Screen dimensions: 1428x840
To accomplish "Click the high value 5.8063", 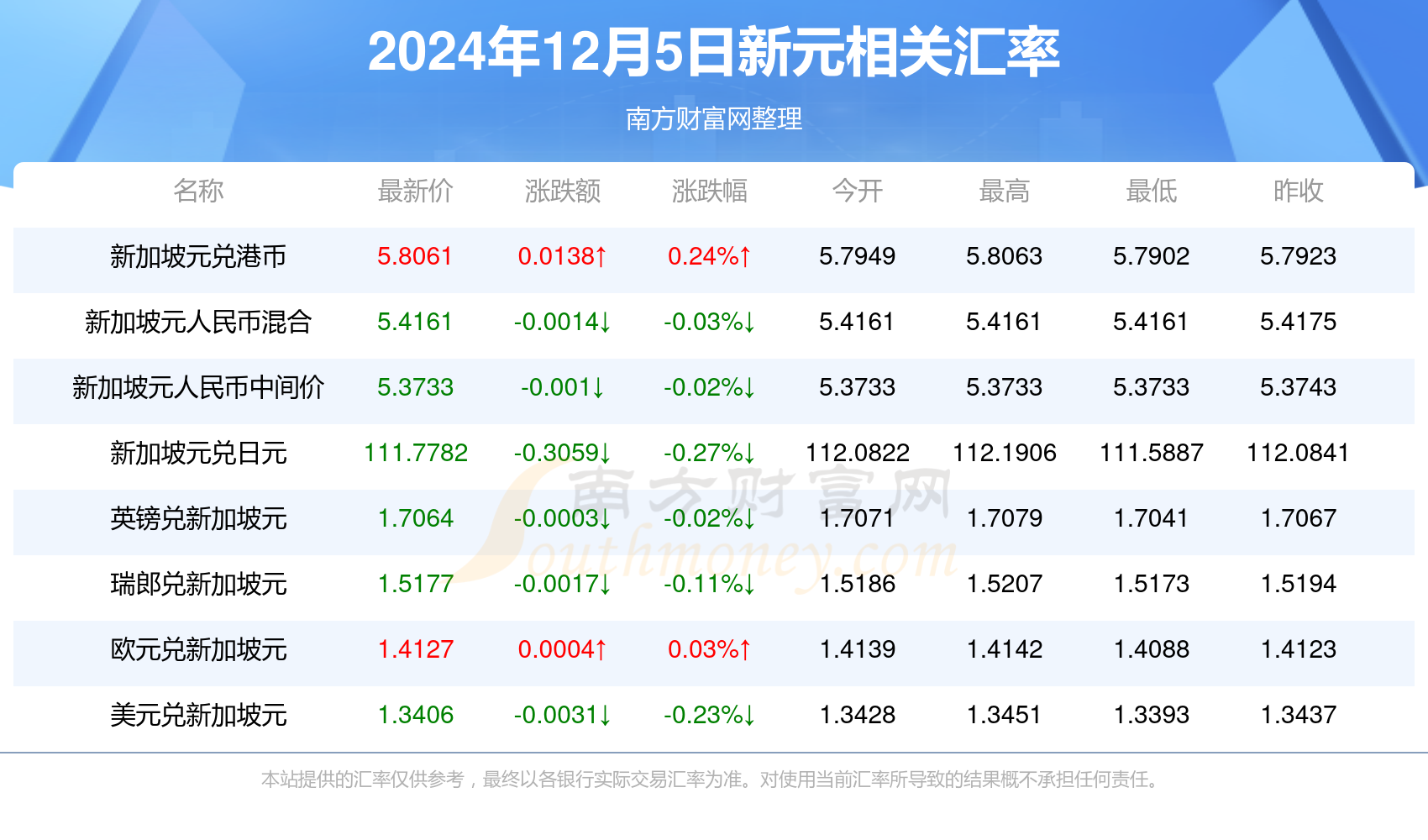I will point(1005,256).
